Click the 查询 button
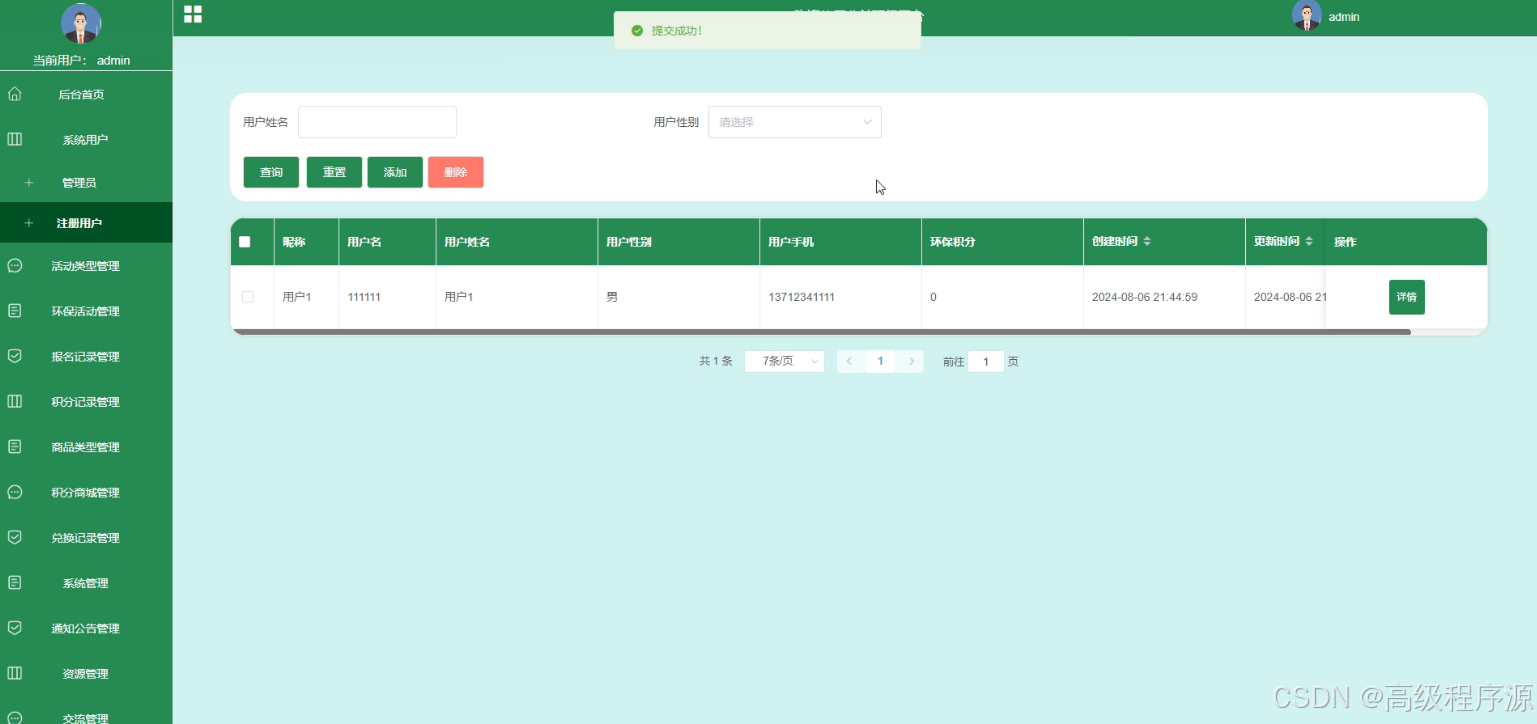Screen dimensions: 1537x724 click(x=271, y=172)
